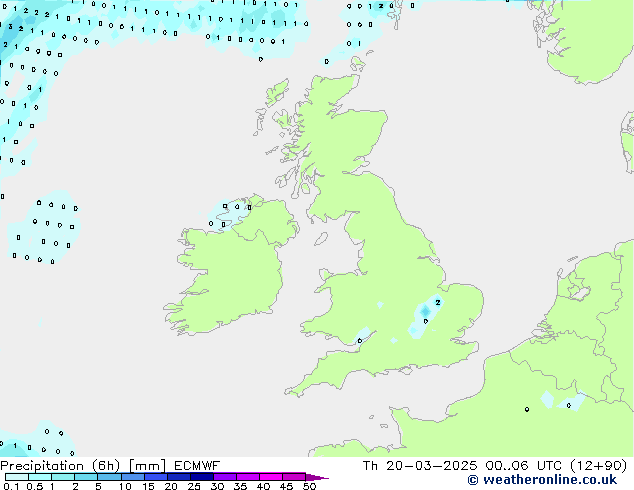
Task: Select the 40–45 mm legend color swatch
Action: [271, 477]
